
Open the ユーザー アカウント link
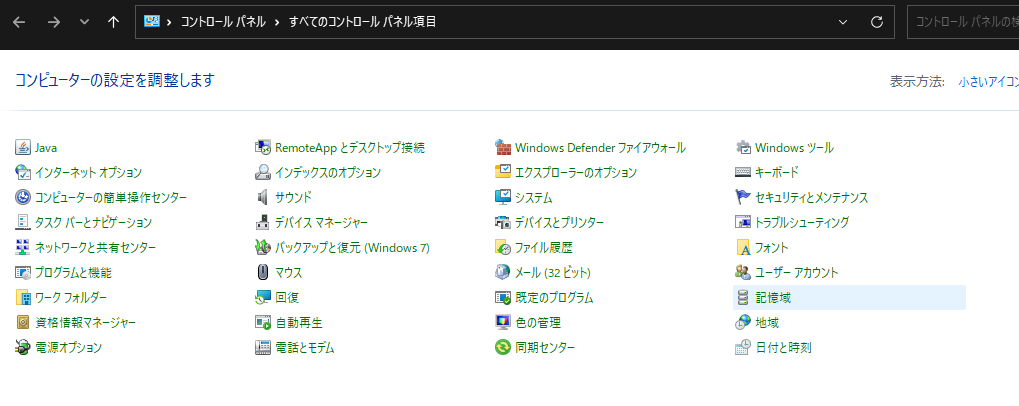796,273
